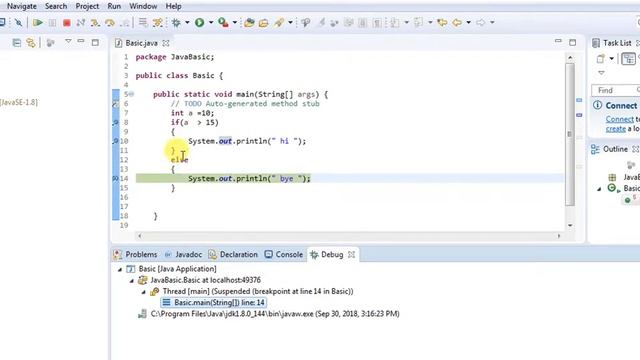This screenshot has width=640, height=360.
Task: Click the New Task icon in Task List
Action: (600, 58)
